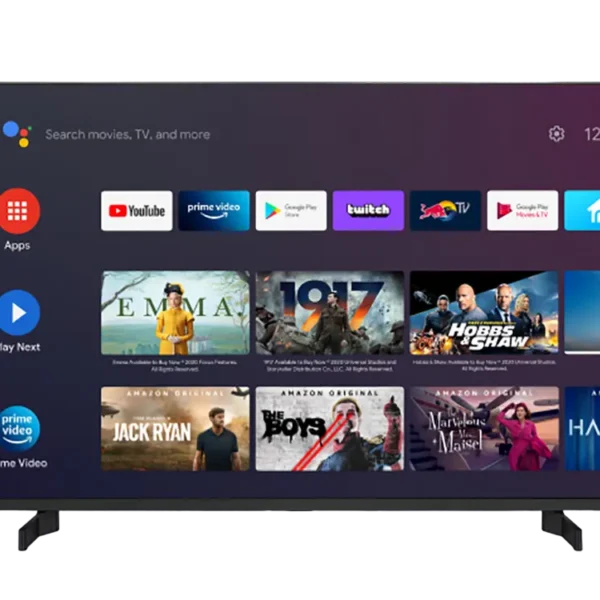The image size is (600, 600).
Task: Launch the Twitch app tile
Action: (368, 211)
